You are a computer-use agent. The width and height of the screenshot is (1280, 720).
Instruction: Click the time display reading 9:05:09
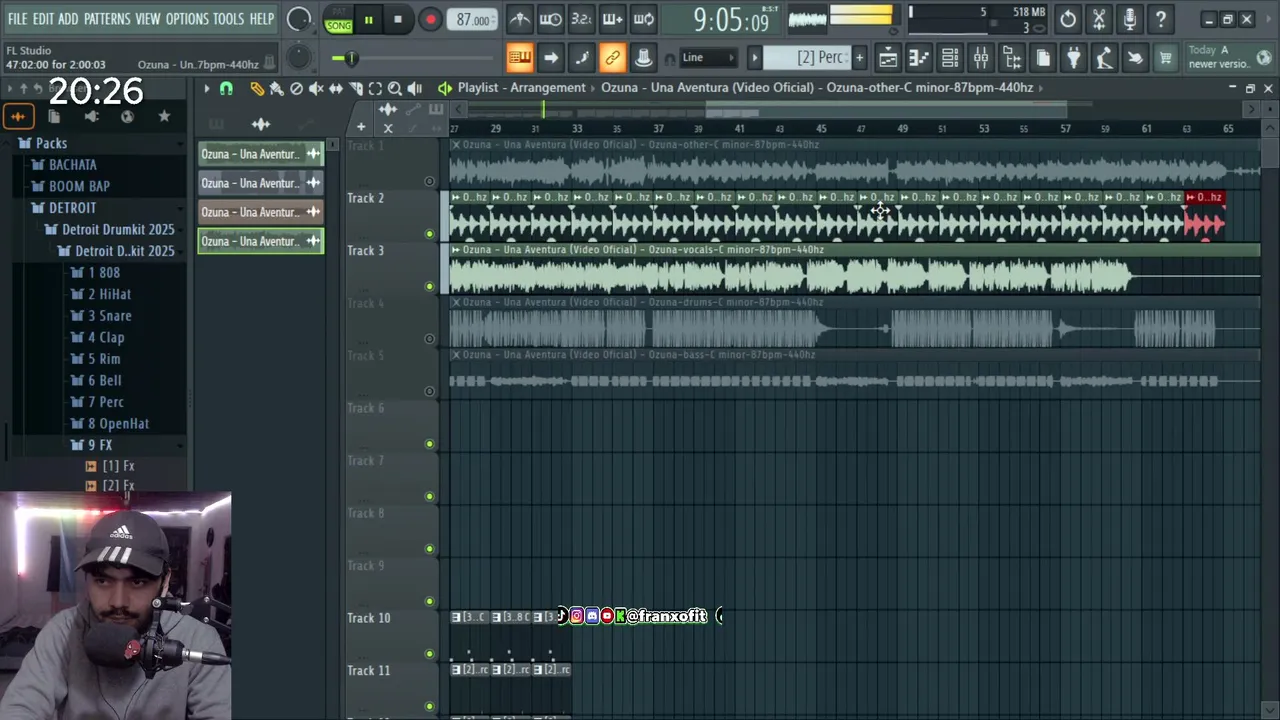[x=731, y=20]
